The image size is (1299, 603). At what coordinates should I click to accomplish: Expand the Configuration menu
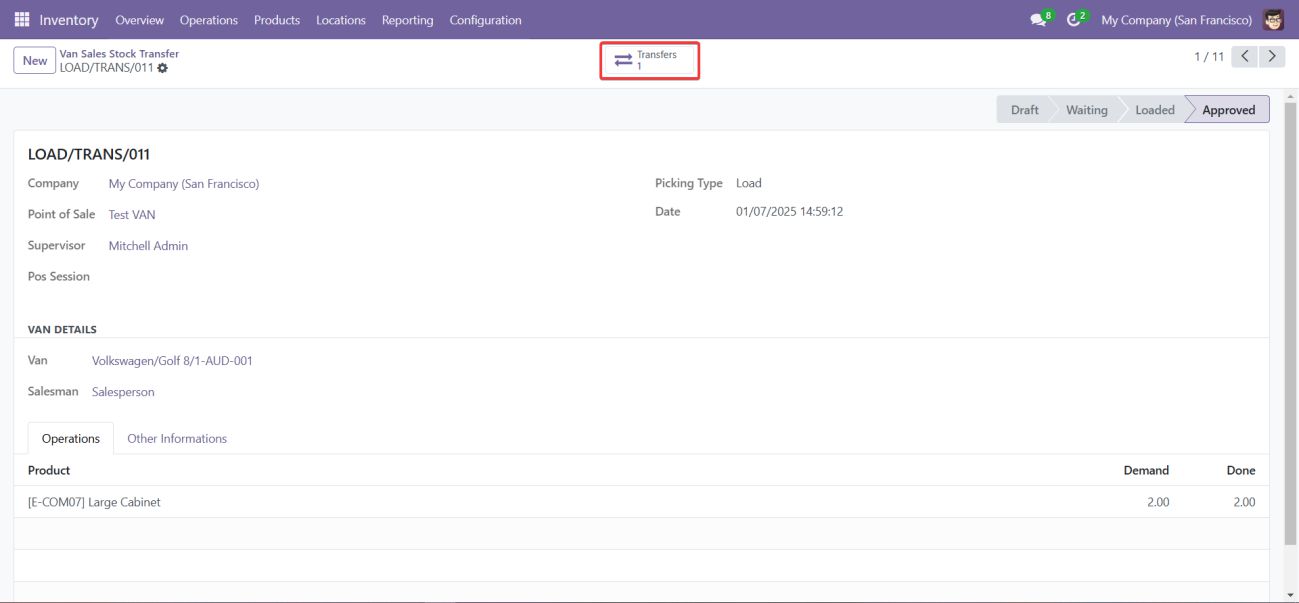(x=485, y=20)
